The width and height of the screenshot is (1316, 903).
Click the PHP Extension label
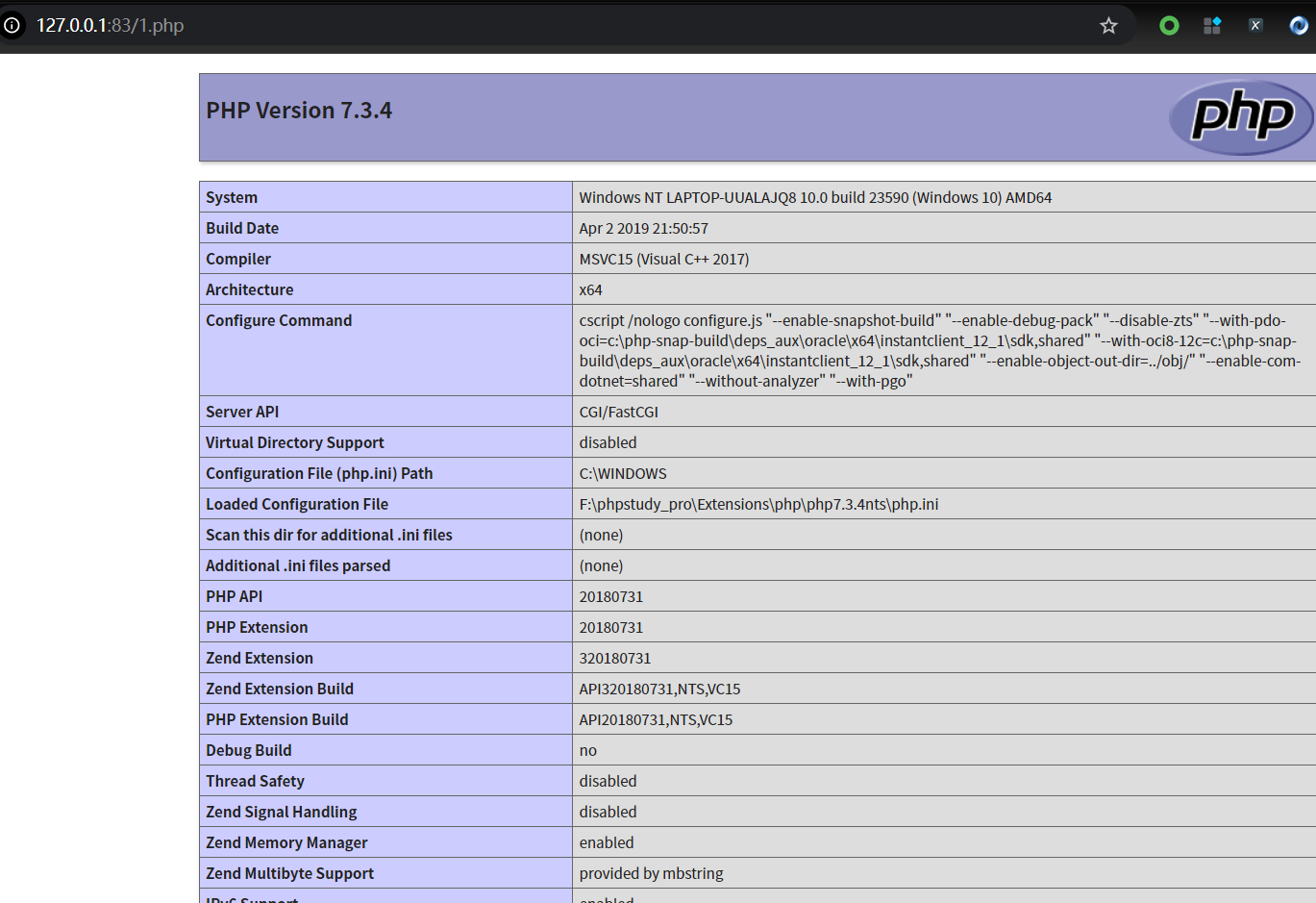(x=257, y=627)
